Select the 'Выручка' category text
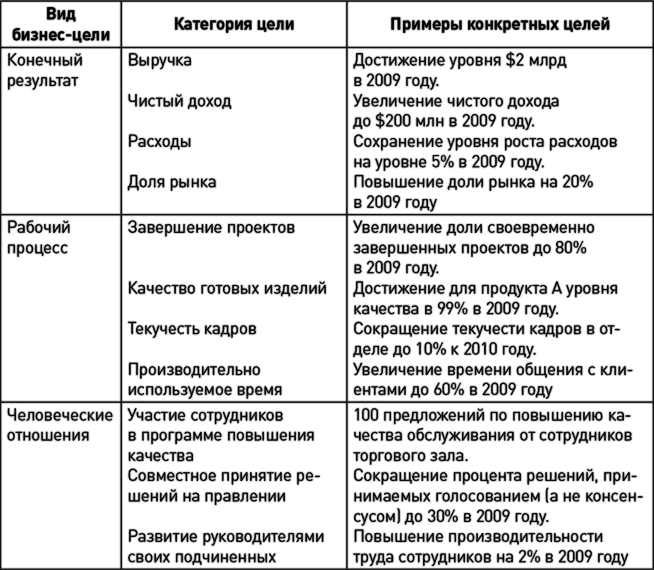This screenshot has height=570, width=654. (159, 60)
